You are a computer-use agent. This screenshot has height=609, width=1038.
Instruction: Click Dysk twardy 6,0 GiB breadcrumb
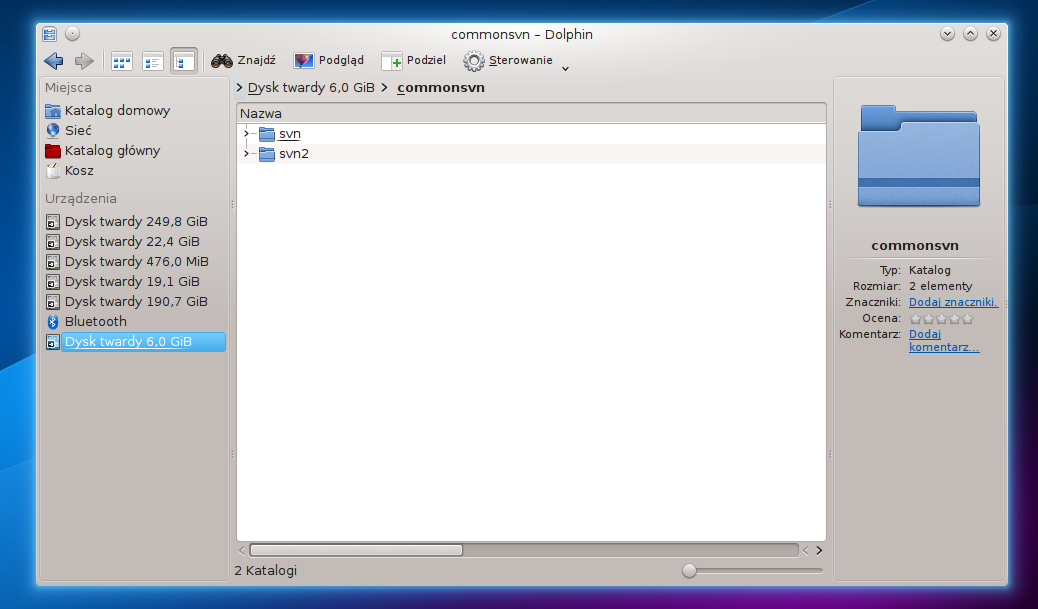coord(310,88)
